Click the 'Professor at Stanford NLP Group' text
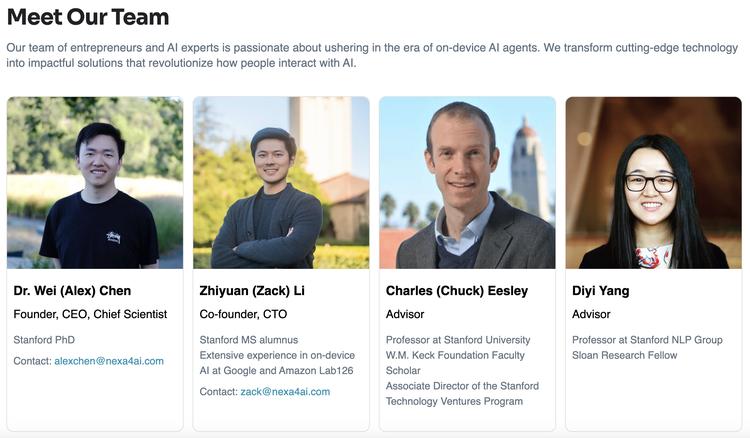This screenshot has width=750, height=438. [x=647, y=340]
